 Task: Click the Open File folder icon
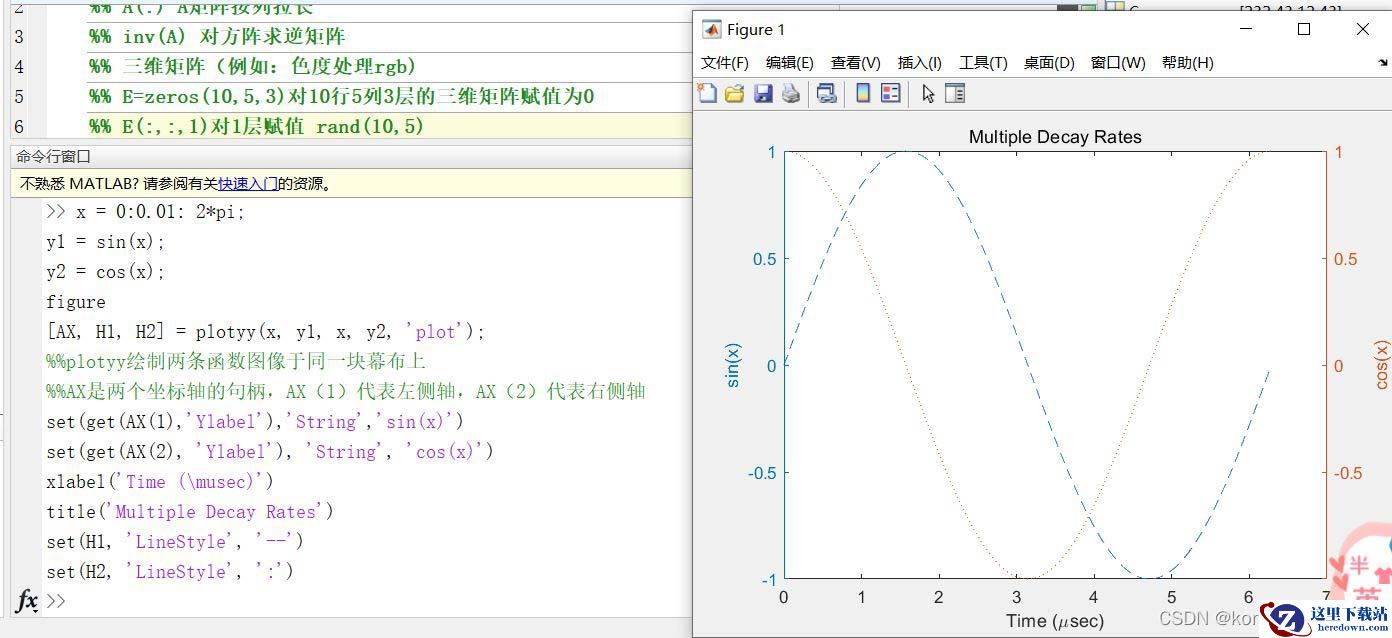tap(734, 94)
